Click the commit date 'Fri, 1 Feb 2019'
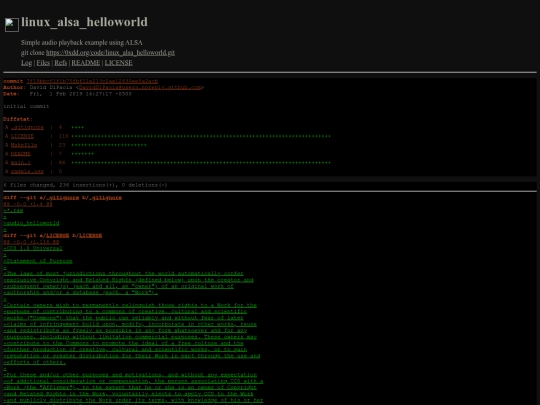 click(80, 94)
